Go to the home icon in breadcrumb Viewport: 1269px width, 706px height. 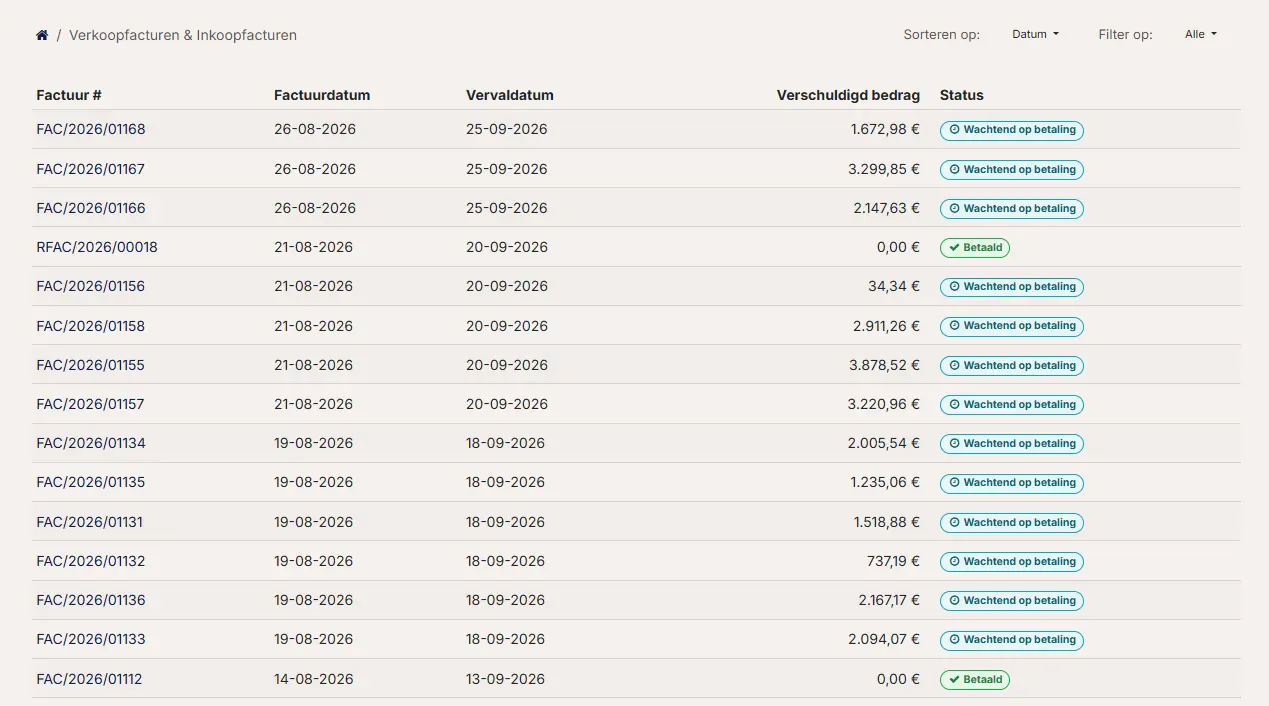point(42,35)
